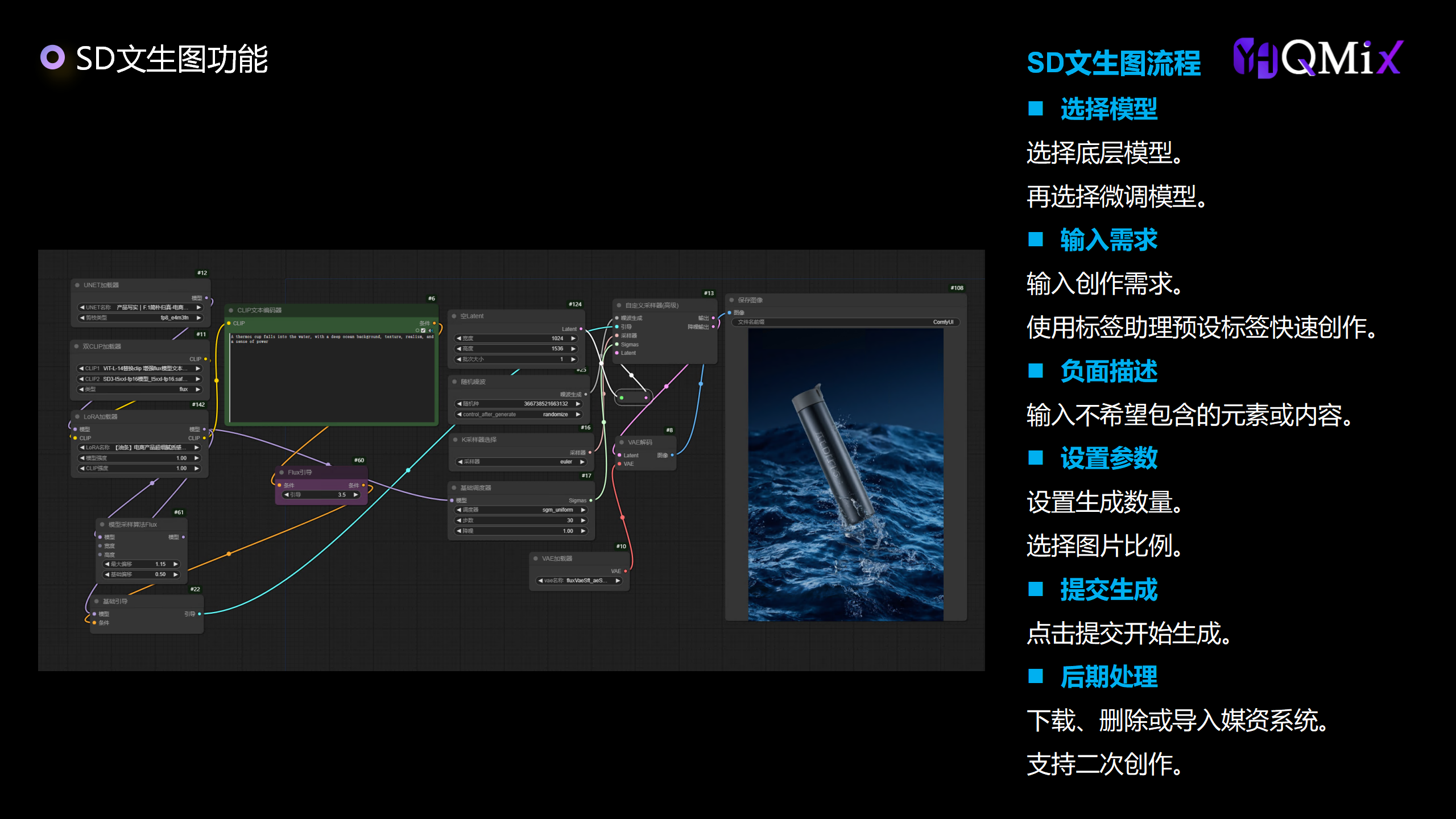Collapse the UNET加载器 node via its dot
The height and width of the screenshot is (819, 1456).
click(x=77, y=285)
